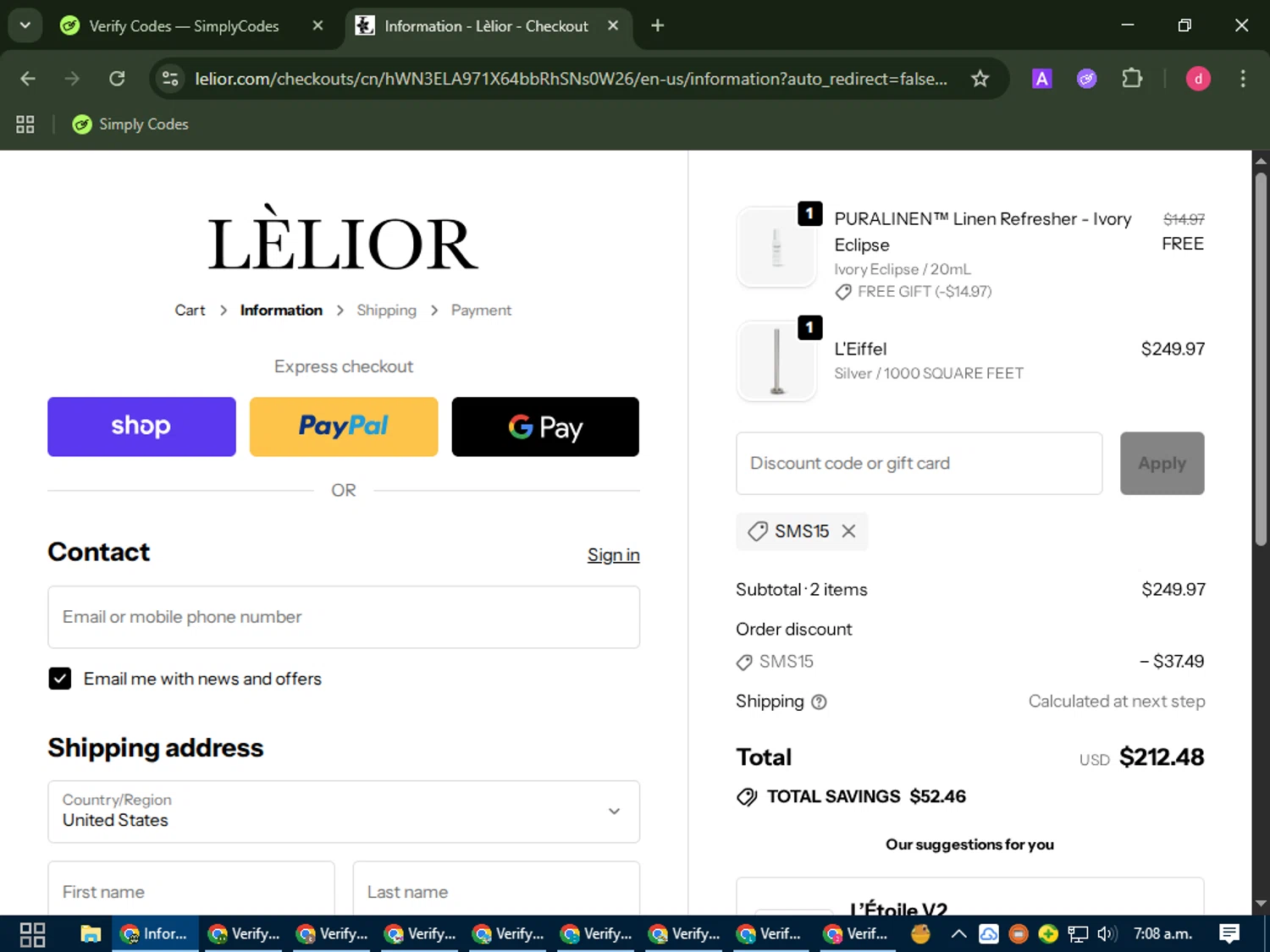
Task: Expand the Country/Region dropdown
Action: click(344, 812)
